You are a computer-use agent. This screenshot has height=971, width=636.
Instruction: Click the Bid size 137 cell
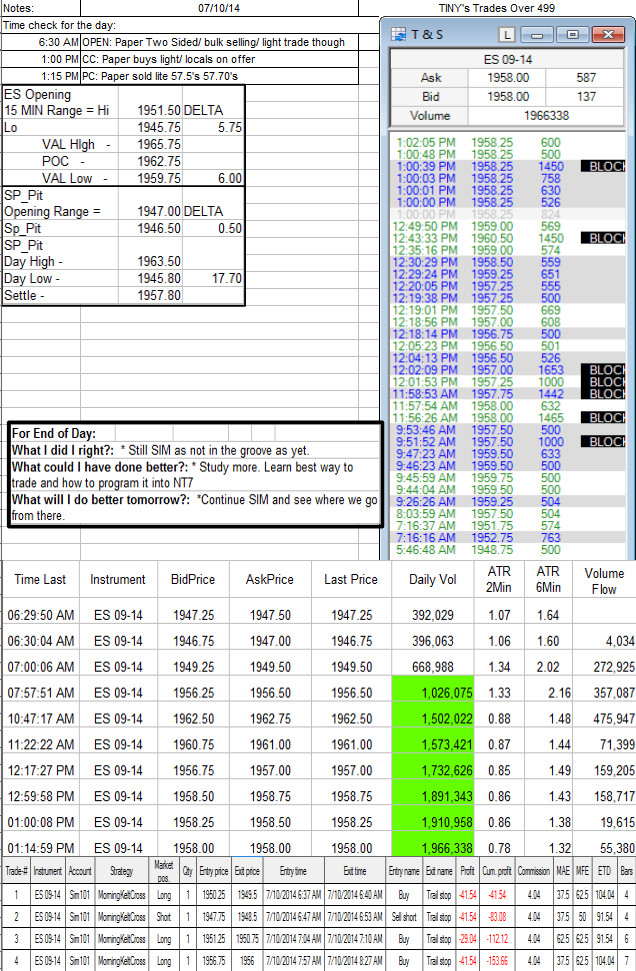(x=585, y=97)
